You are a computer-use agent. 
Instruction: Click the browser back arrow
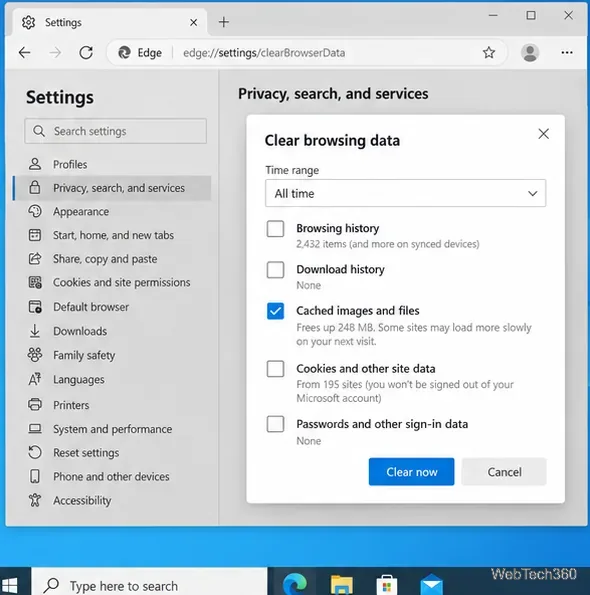pos(25,53)
